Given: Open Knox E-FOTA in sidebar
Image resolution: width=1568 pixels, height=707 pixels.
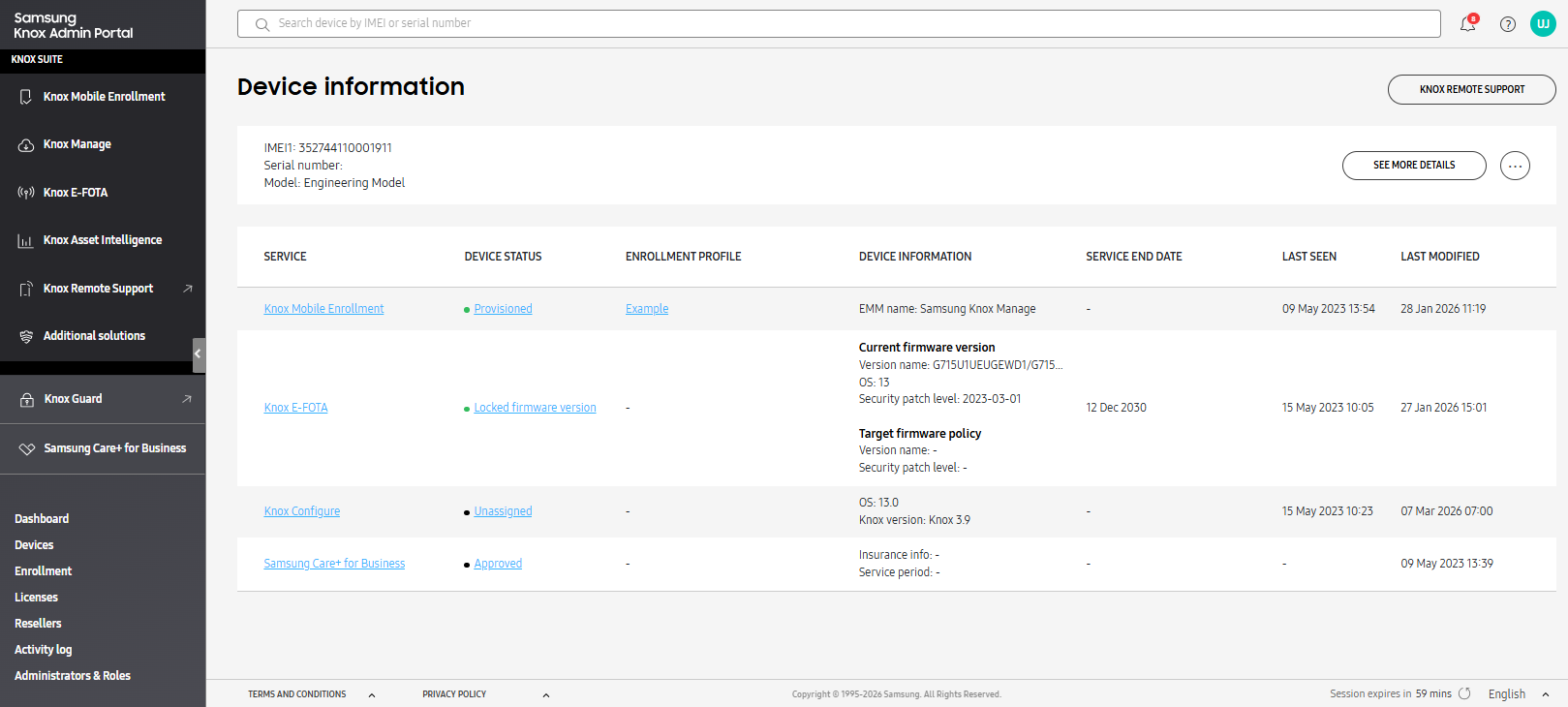Looking at the screenshot, I should (76, 193).
